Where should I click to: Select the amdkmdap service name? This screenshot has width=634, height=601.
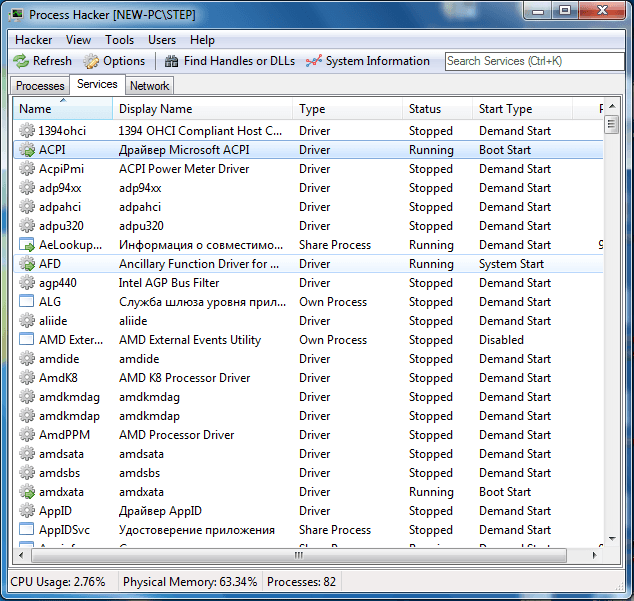tap(70, 416)
